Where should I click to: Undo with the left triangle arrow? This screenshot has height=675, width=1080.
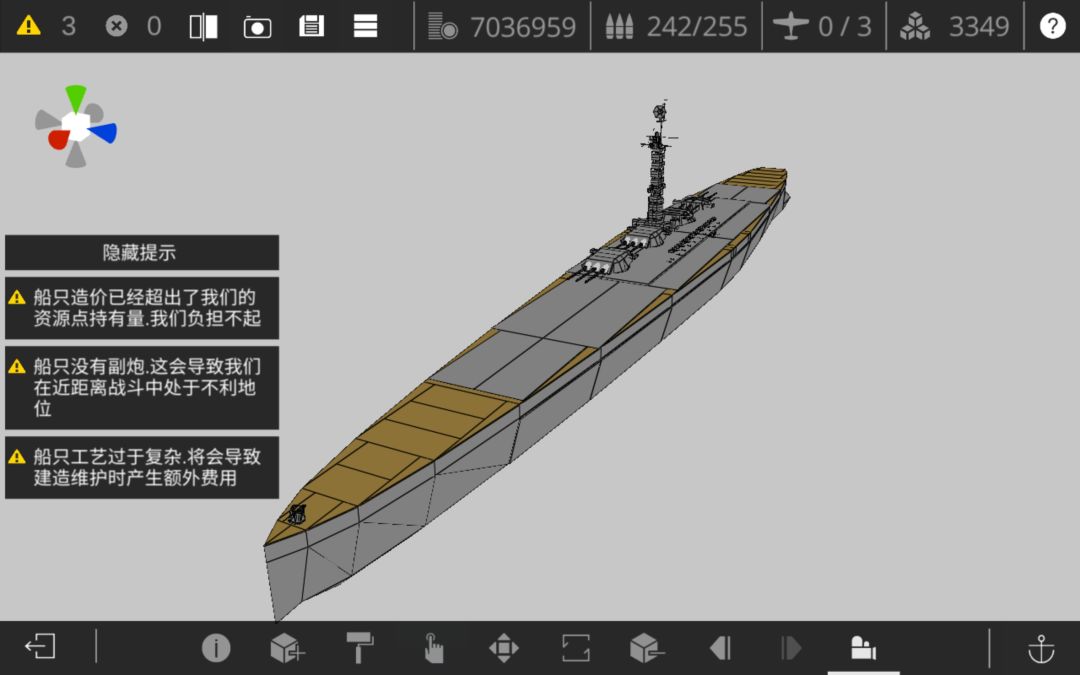pos(720,647)
